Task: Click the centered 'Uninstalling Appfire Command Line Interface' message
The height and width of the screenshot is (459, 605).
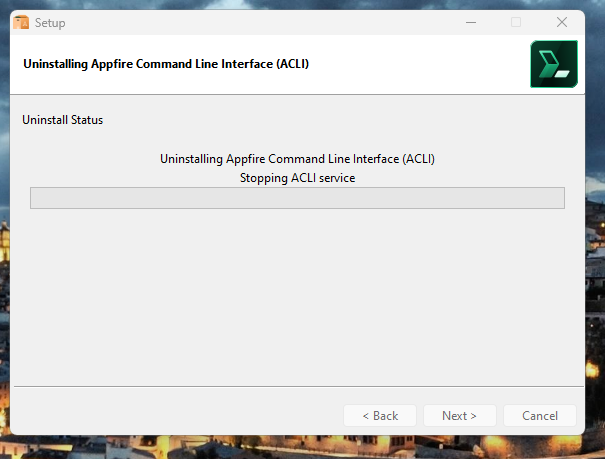Action: (x=297, y=159)
